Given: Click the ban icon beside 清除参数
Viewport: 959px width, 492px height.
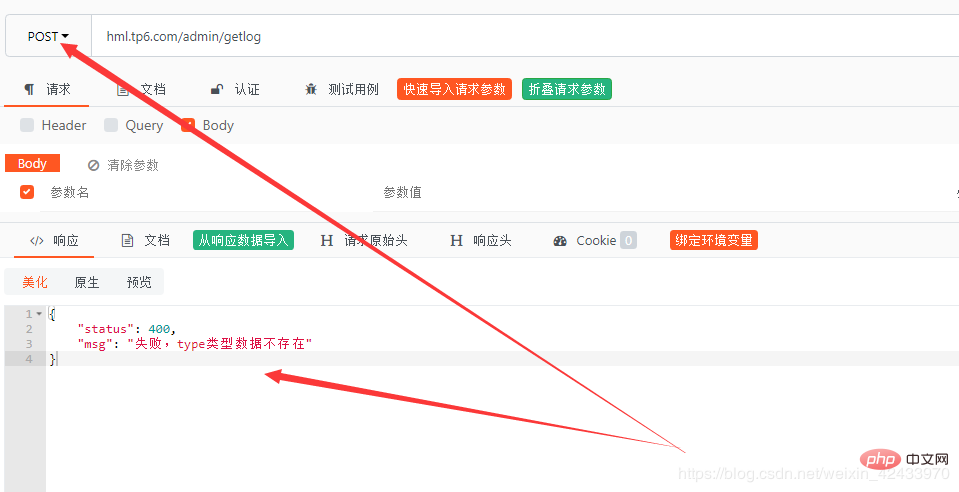Looking at the screenshot, I should (x=94, y=165).
